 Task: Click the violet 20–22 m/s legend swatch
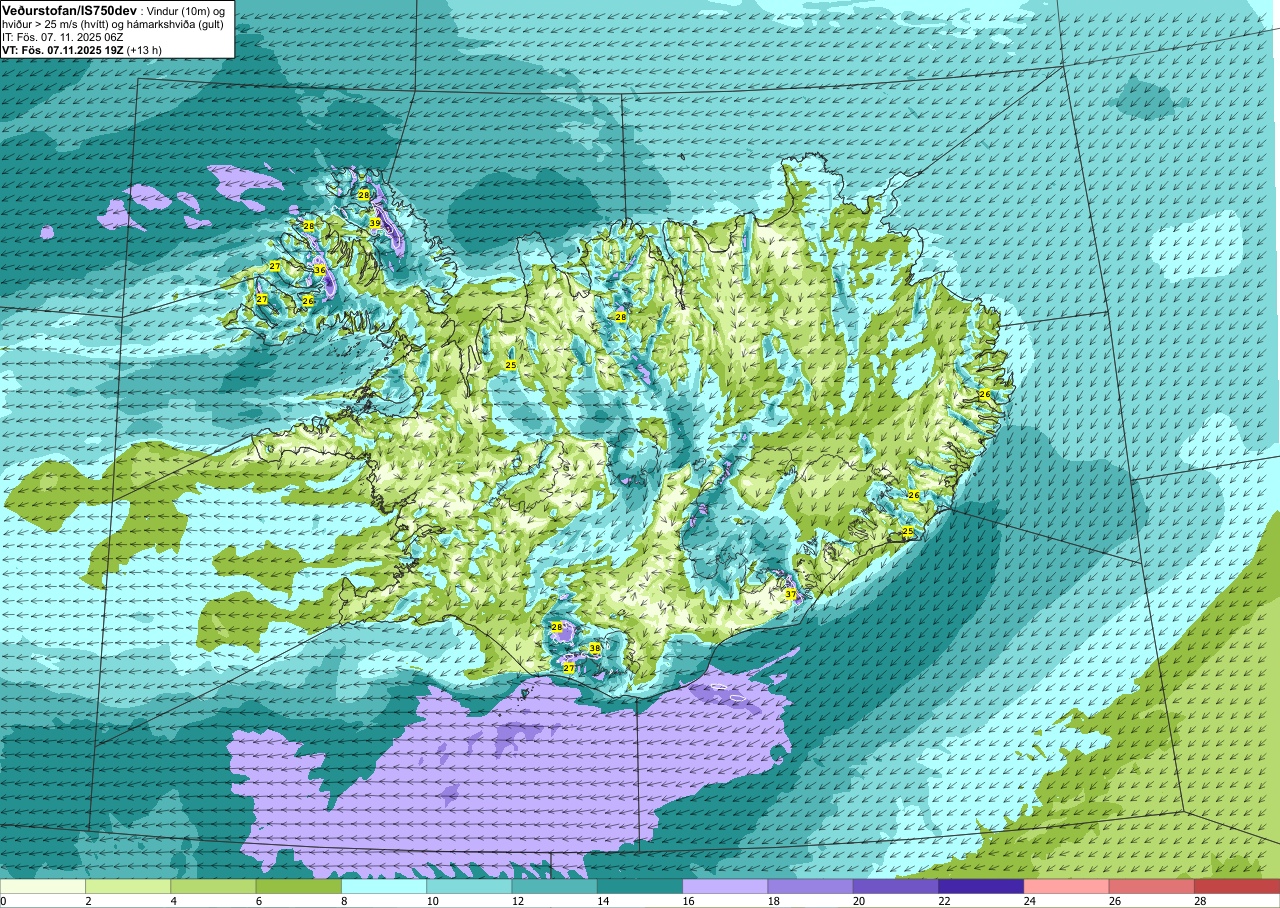click(896, 886)
